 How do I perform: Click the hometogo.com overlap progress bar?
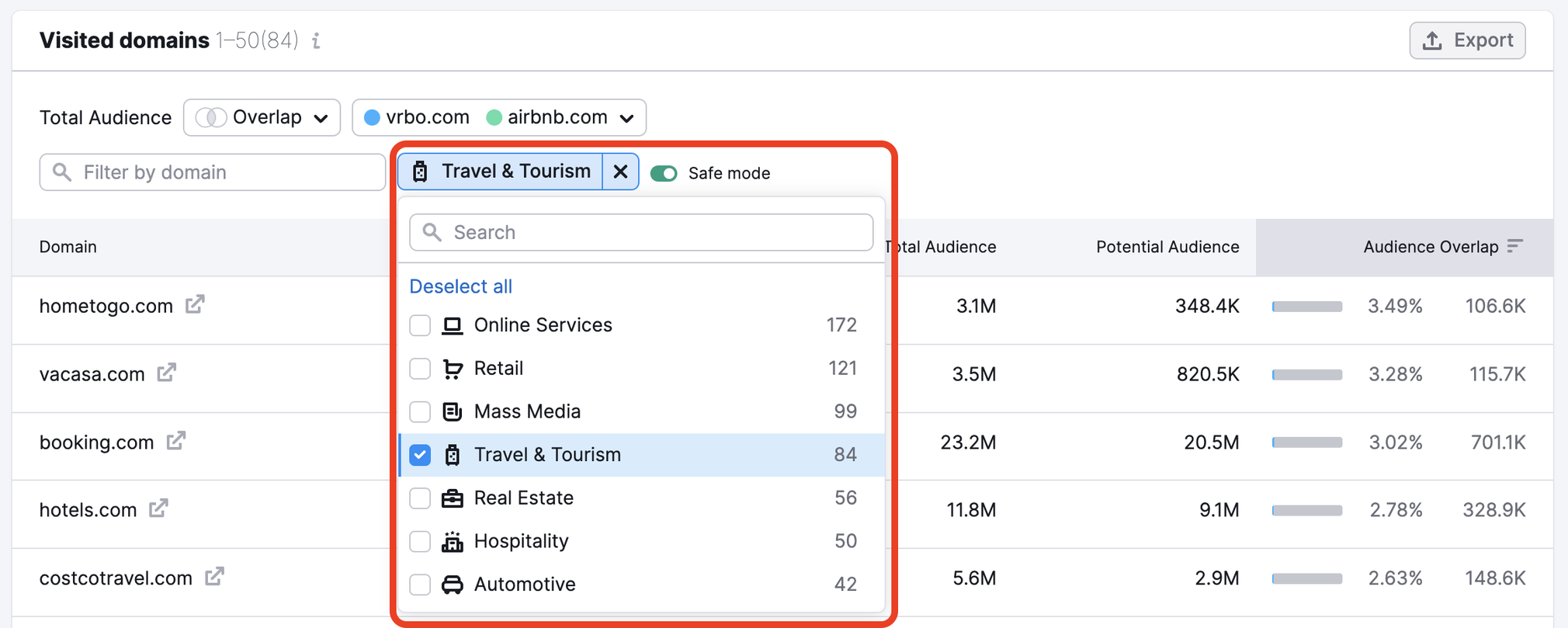(x=1307, y=307)
